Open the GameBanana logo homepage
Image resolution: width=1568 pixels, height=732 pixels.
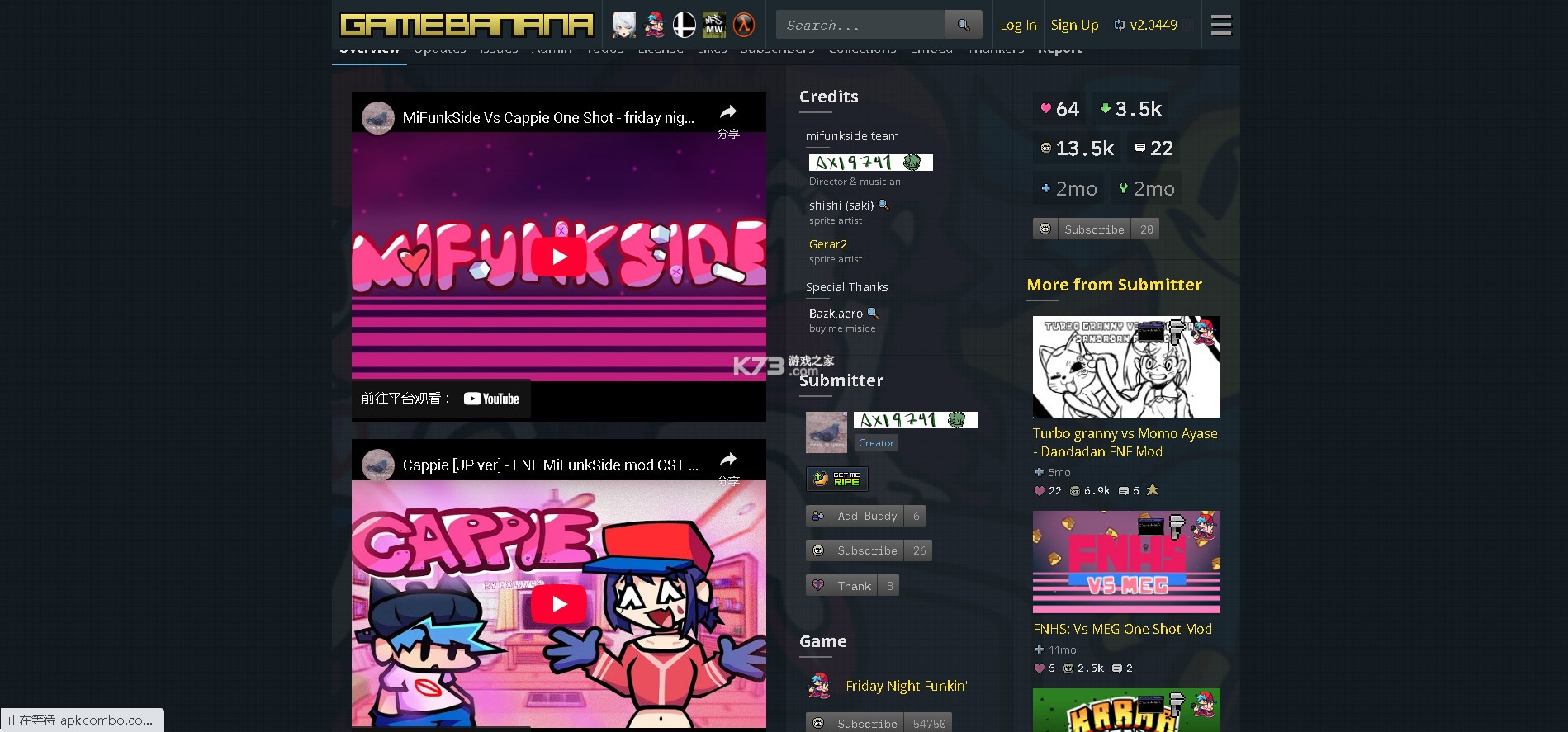point(467,25)
